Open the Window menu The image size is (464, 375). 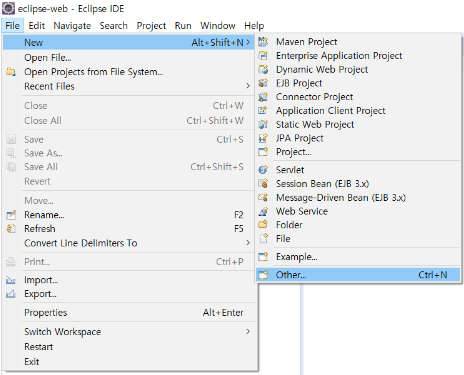(218, 26)
